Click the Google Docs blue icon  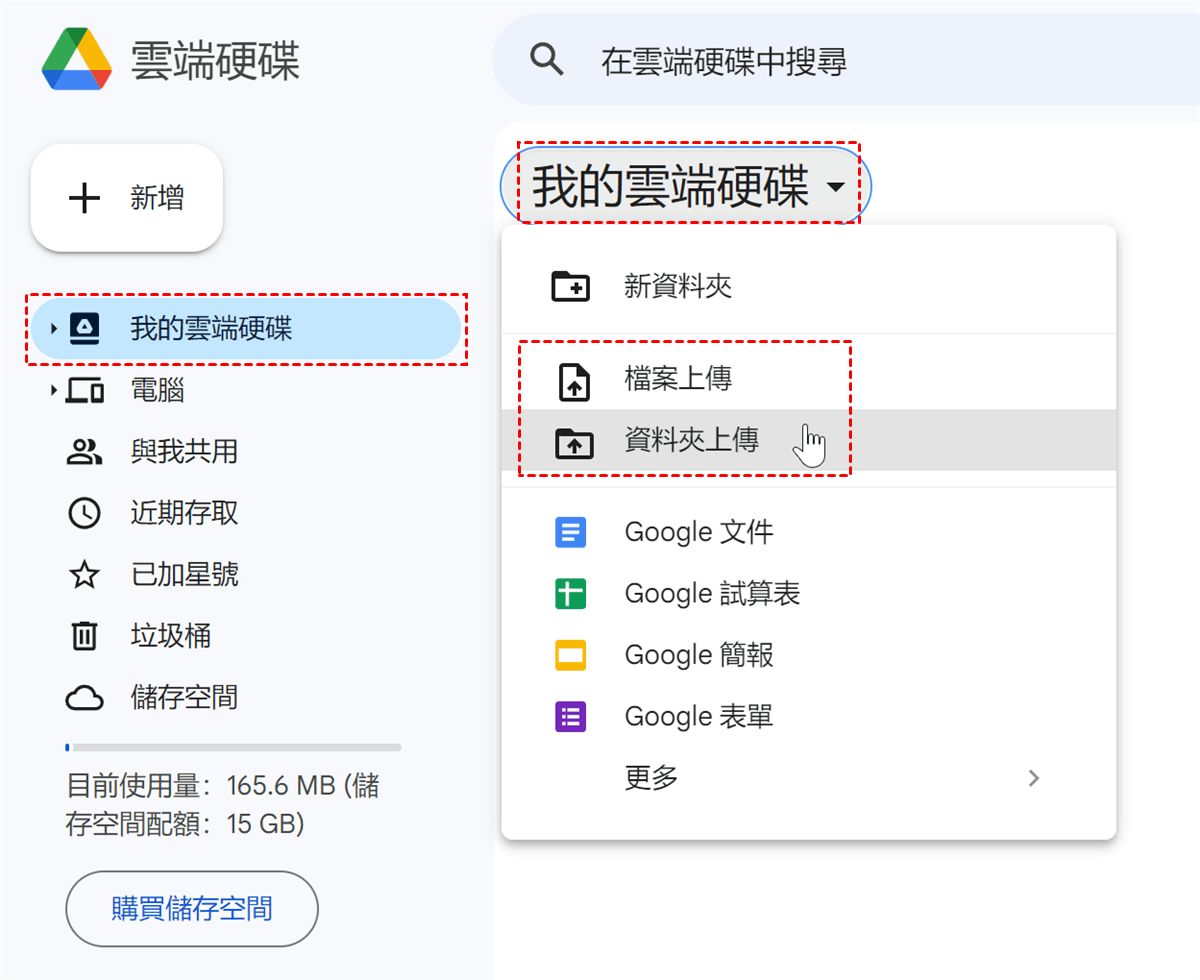(x=571, y=532)
